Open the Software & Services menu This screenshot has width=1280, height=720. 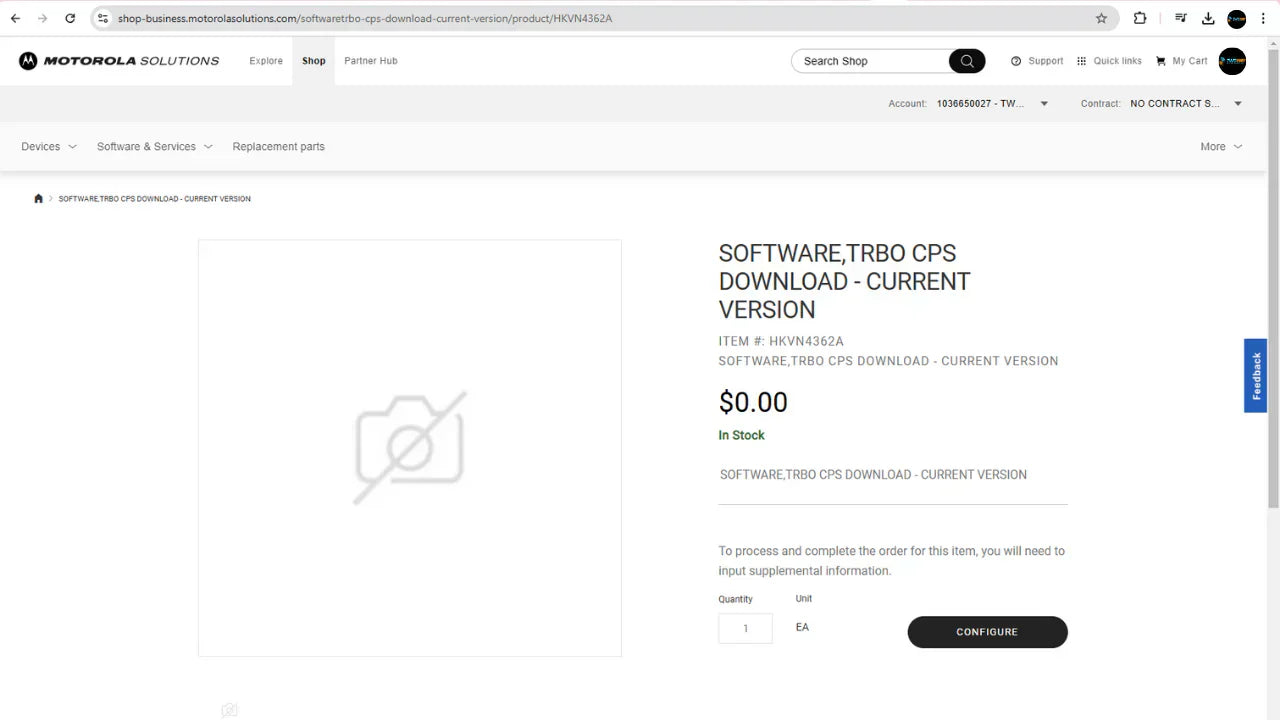146,146
